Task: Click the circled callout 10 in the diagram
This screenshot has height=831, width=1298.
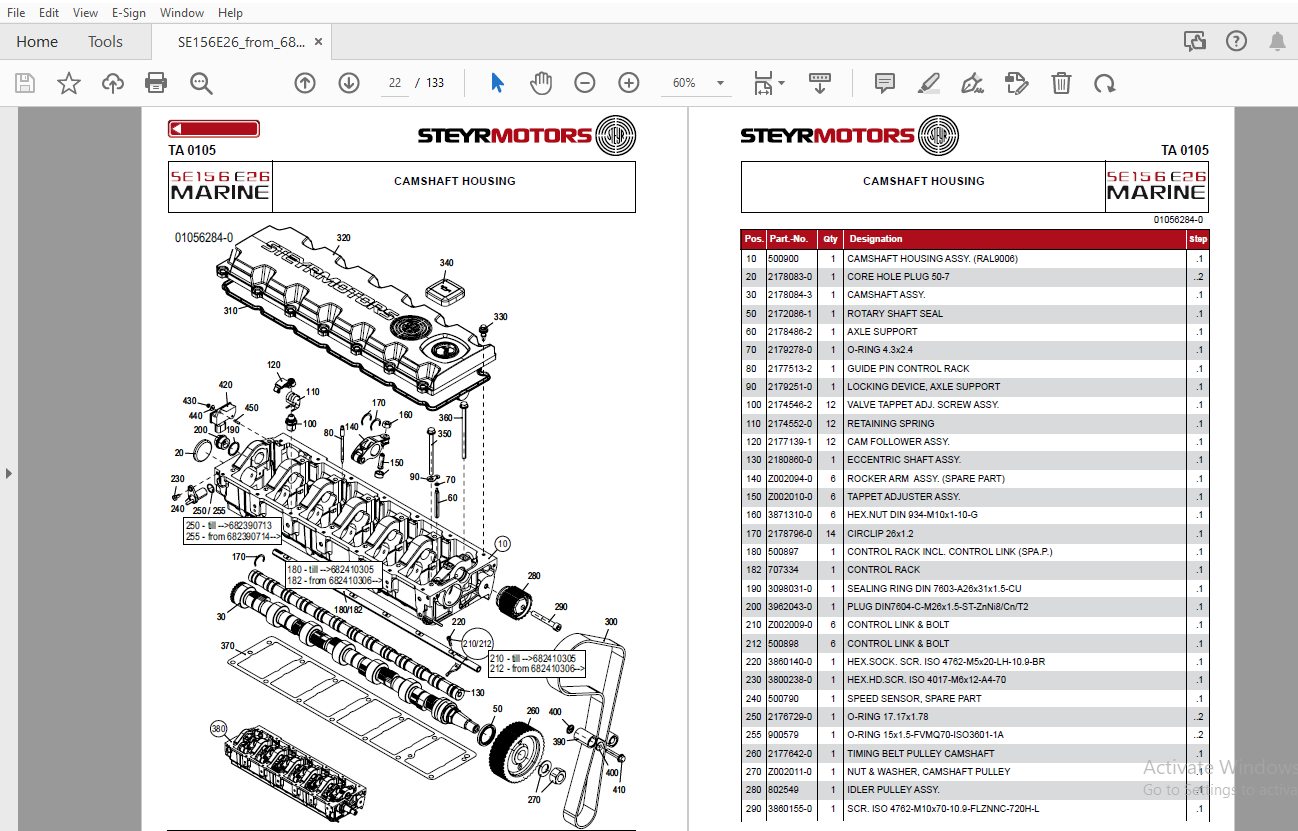Action: (502, 543)
